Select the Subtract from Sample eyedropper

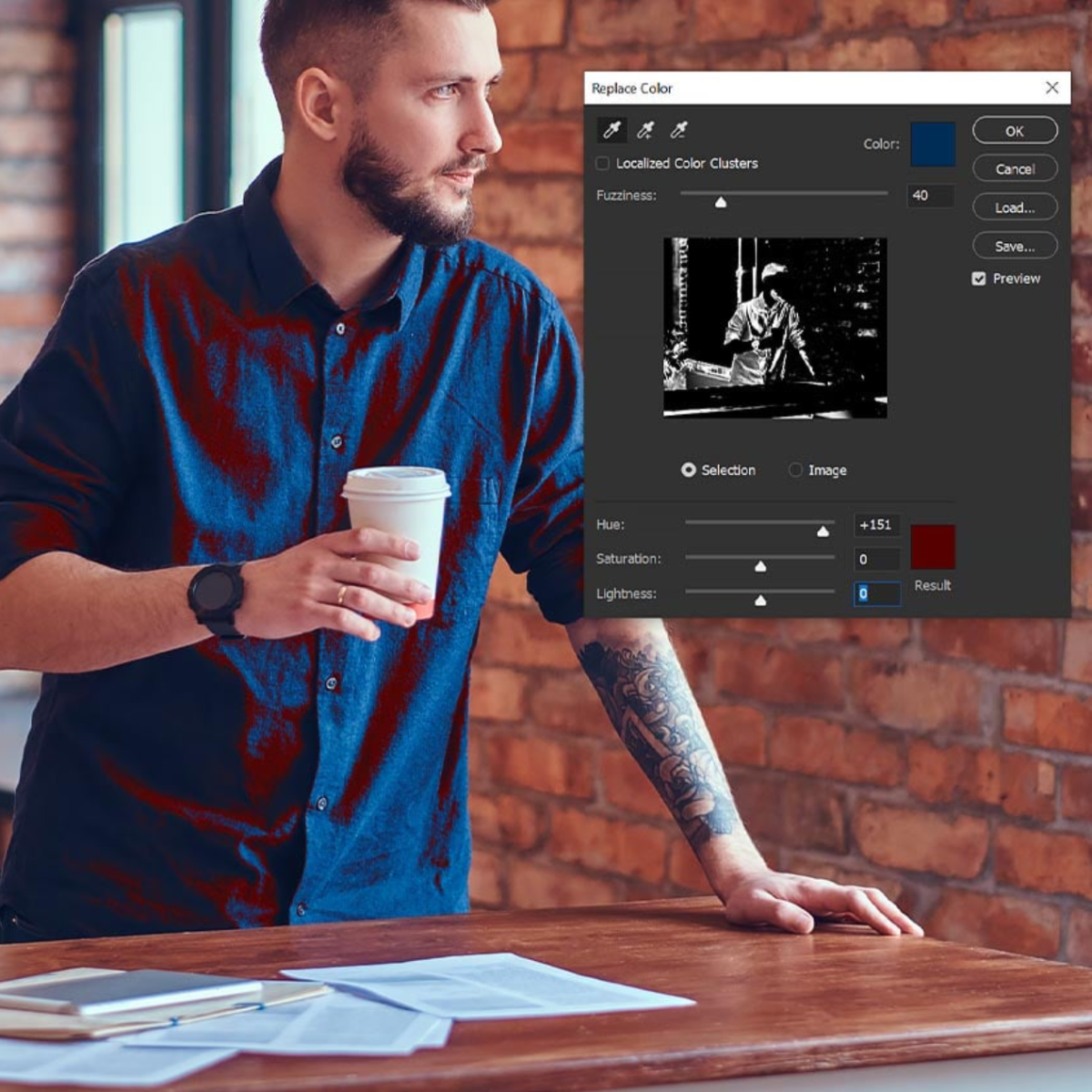pyautogui.click(x=678, y=130)
